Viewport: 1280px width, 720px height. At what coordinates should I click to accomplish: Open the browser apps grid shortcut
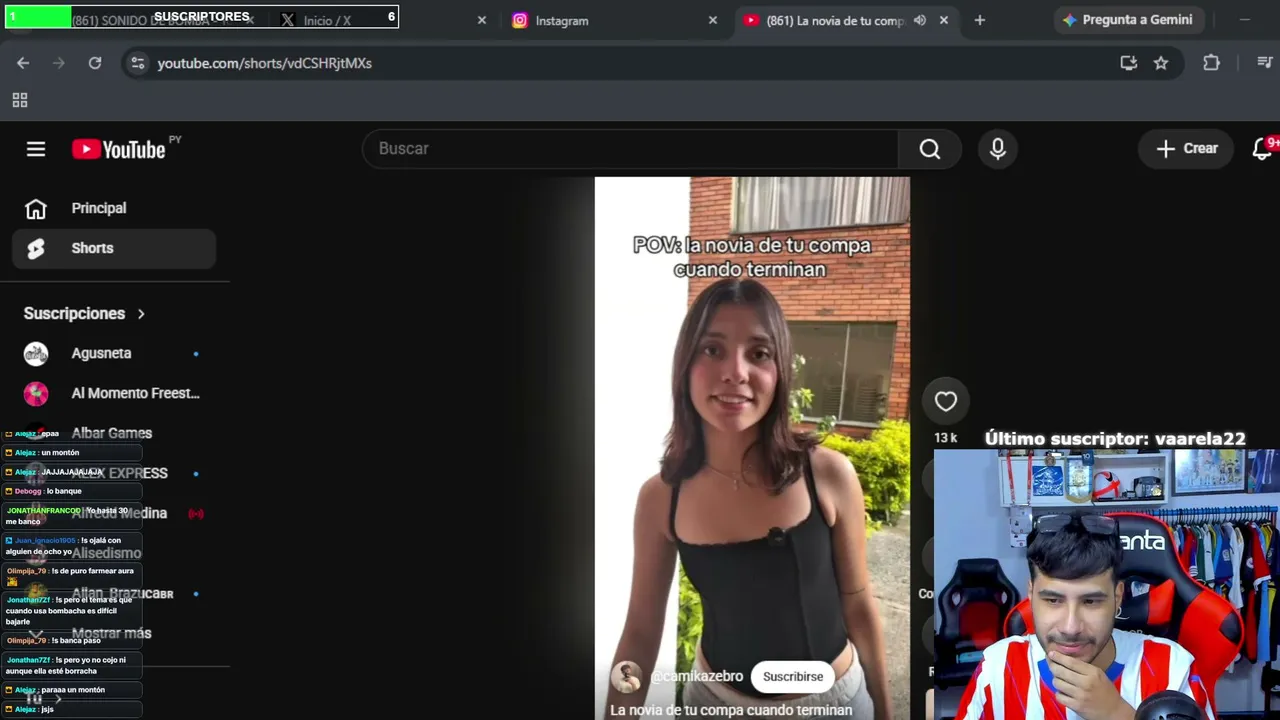pos(19,100)
